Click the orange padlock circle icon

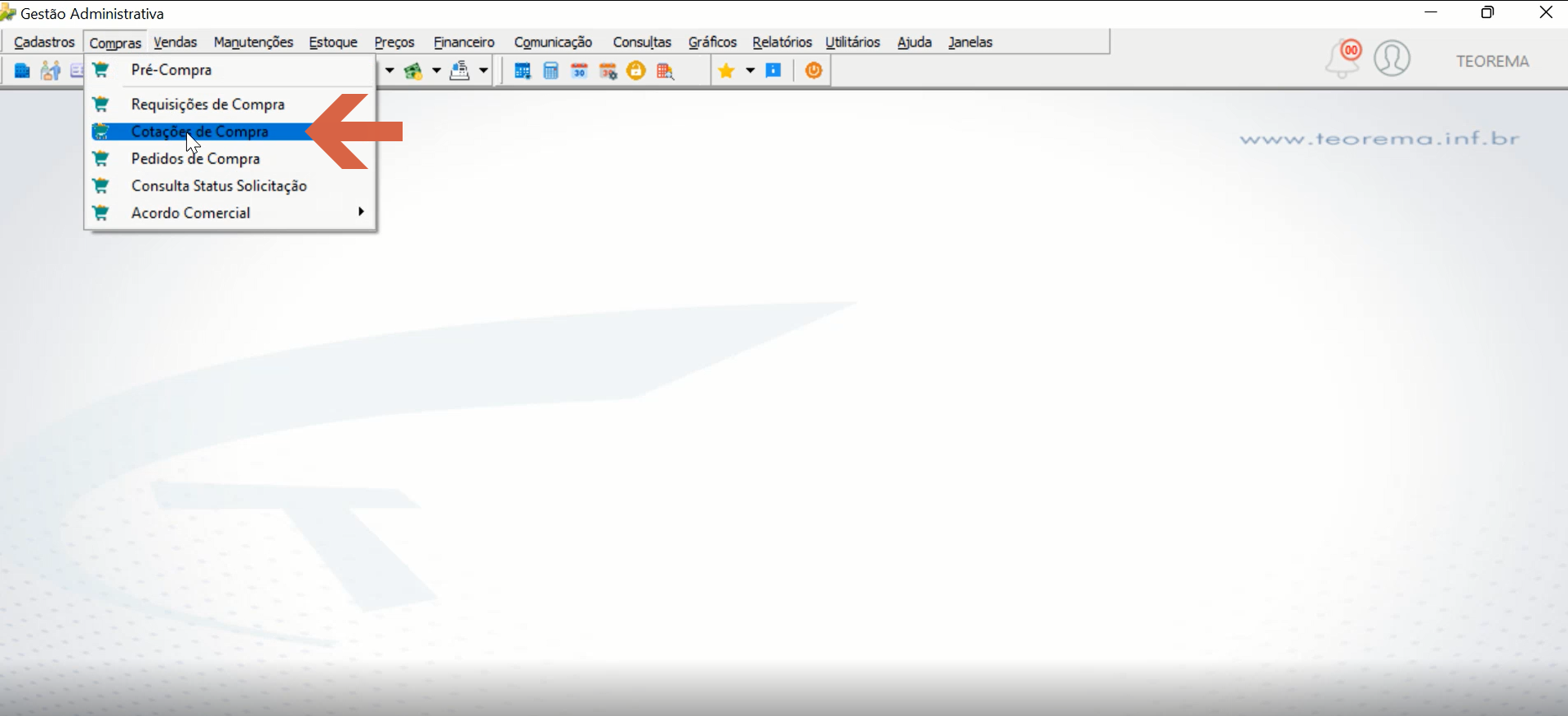636,71
